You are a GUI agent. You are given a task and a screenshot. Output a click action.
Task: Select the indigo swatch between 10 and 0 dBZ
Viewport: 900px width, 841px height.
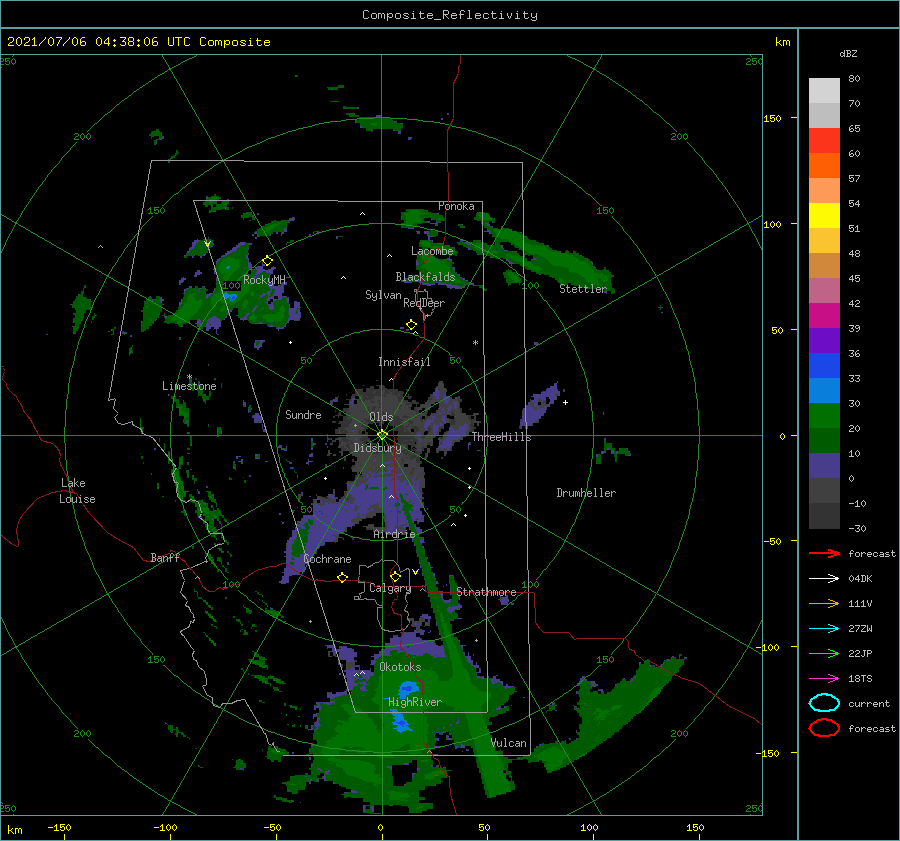point(824,466)
